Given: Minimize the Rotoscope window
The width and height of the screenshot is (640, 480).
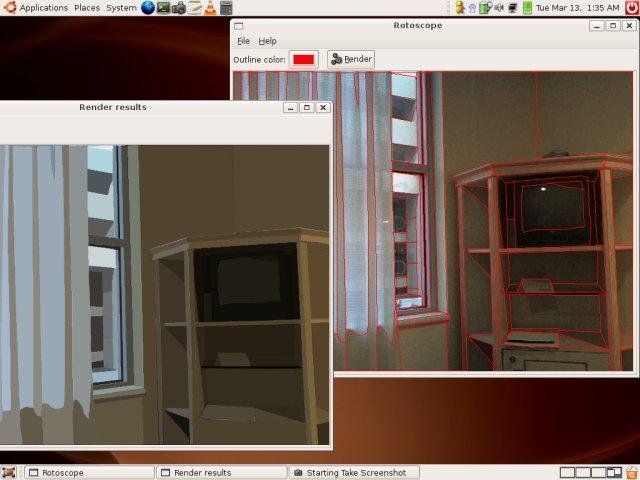Looking at the screenshot, I should [596, 26].
